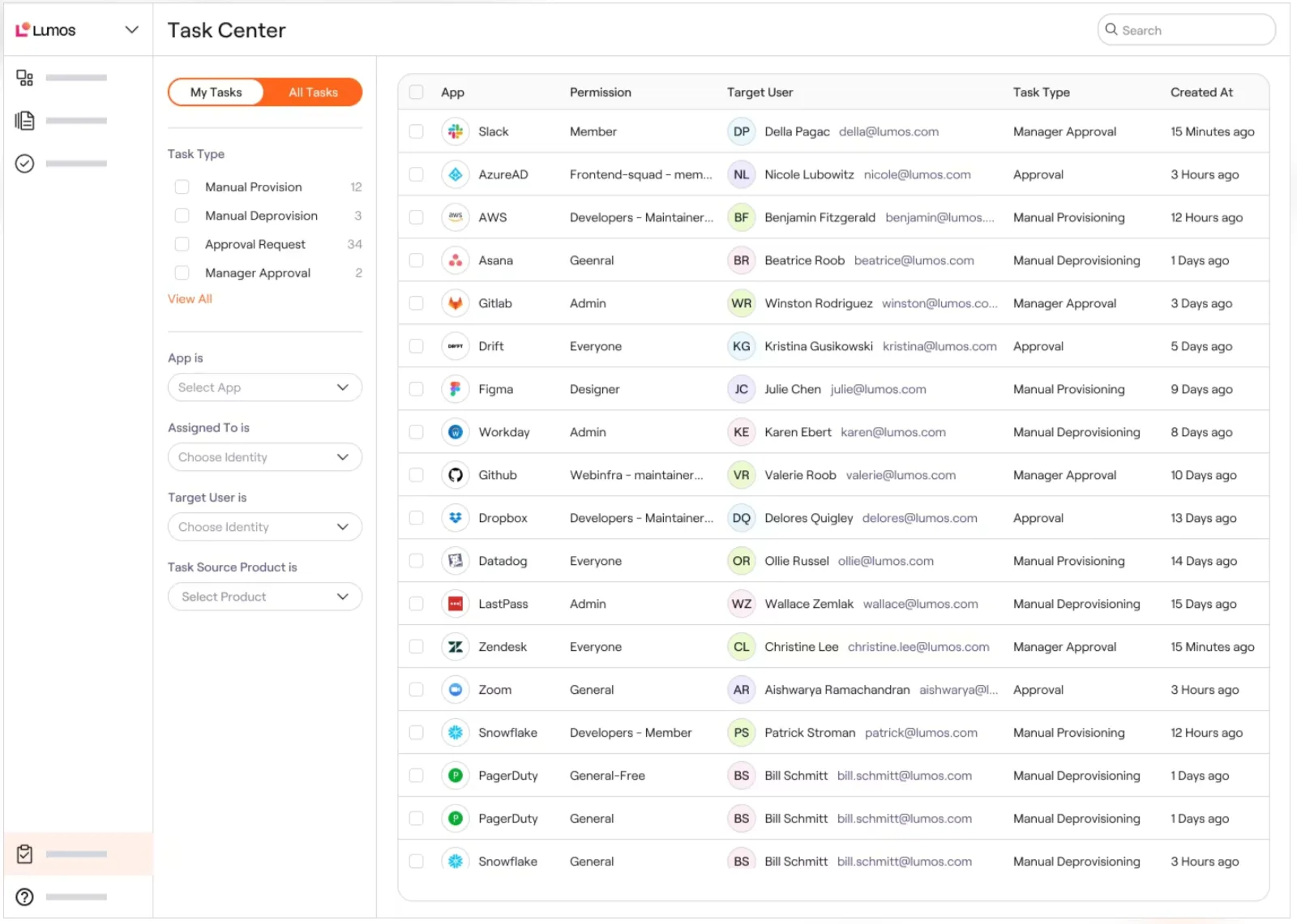Click the WR avatar for Winston Rodriguez
This screenshot has height=924, width=1297.
coord(742,303)
